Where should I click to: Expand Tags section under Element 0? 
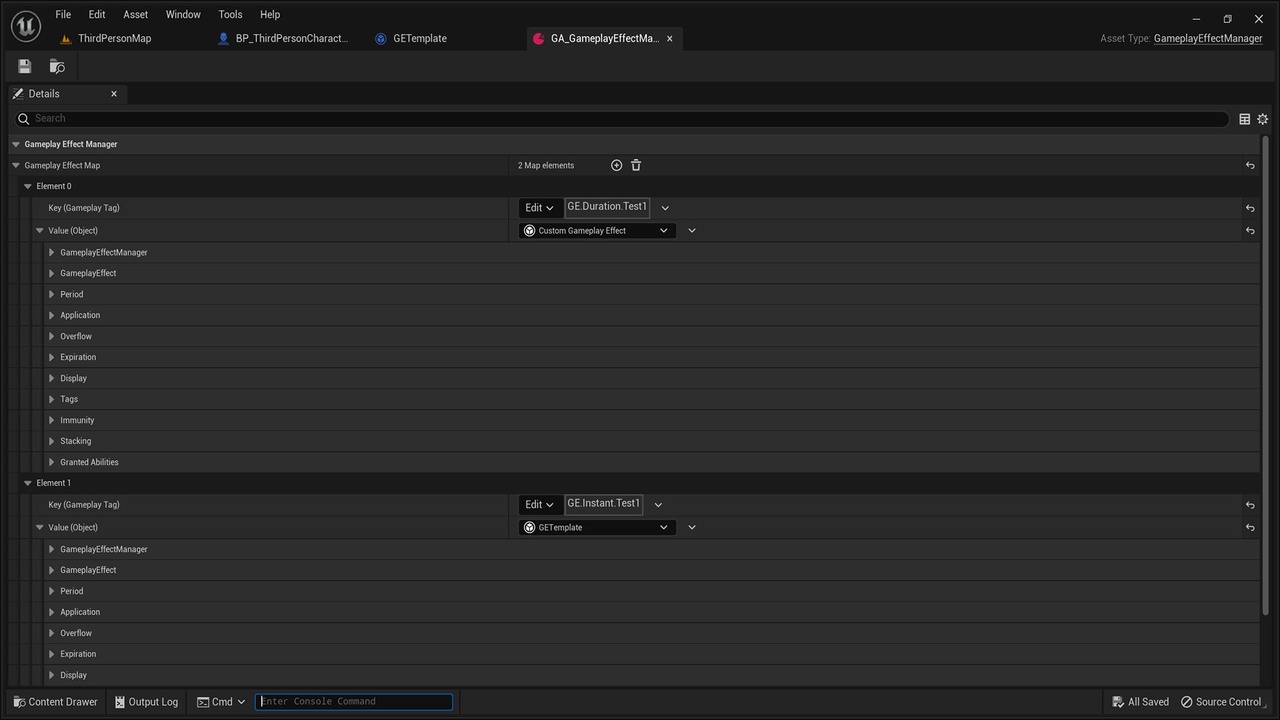(52, 399)
